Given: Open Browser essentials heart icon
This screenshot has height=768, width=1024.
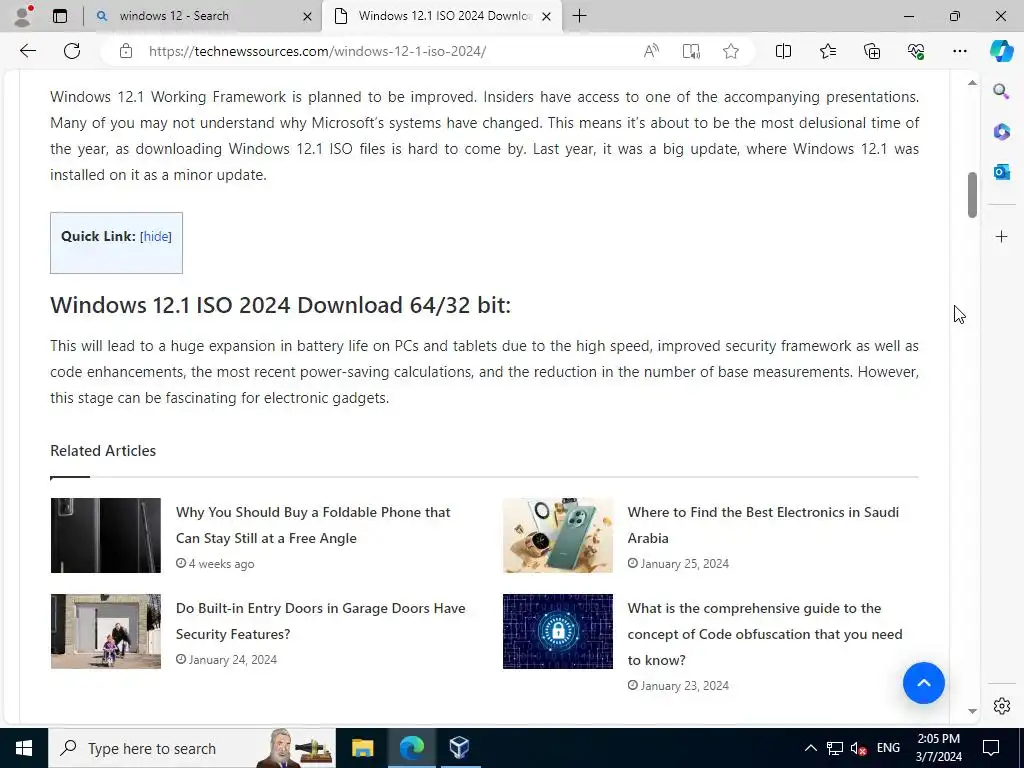Looking at the screenshot, I should (916, 51).
